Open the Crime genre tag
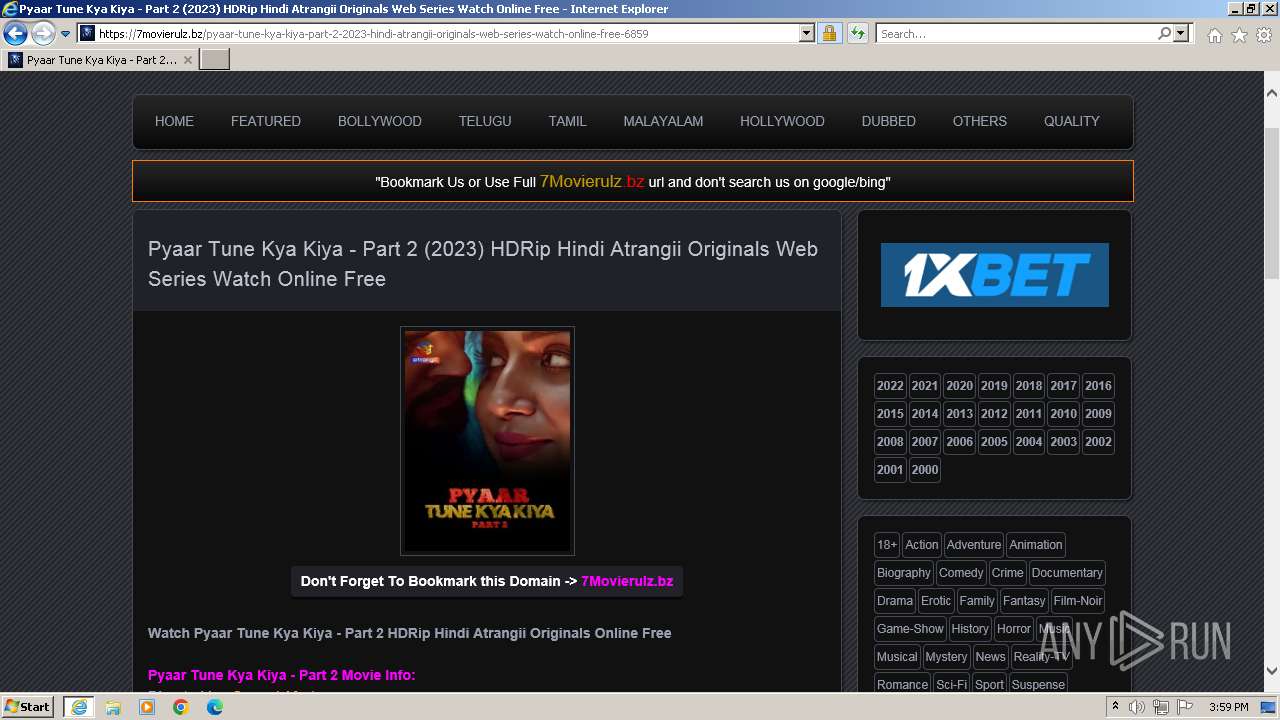Viewport: 1280px width, 720px height. point(1008,573)
